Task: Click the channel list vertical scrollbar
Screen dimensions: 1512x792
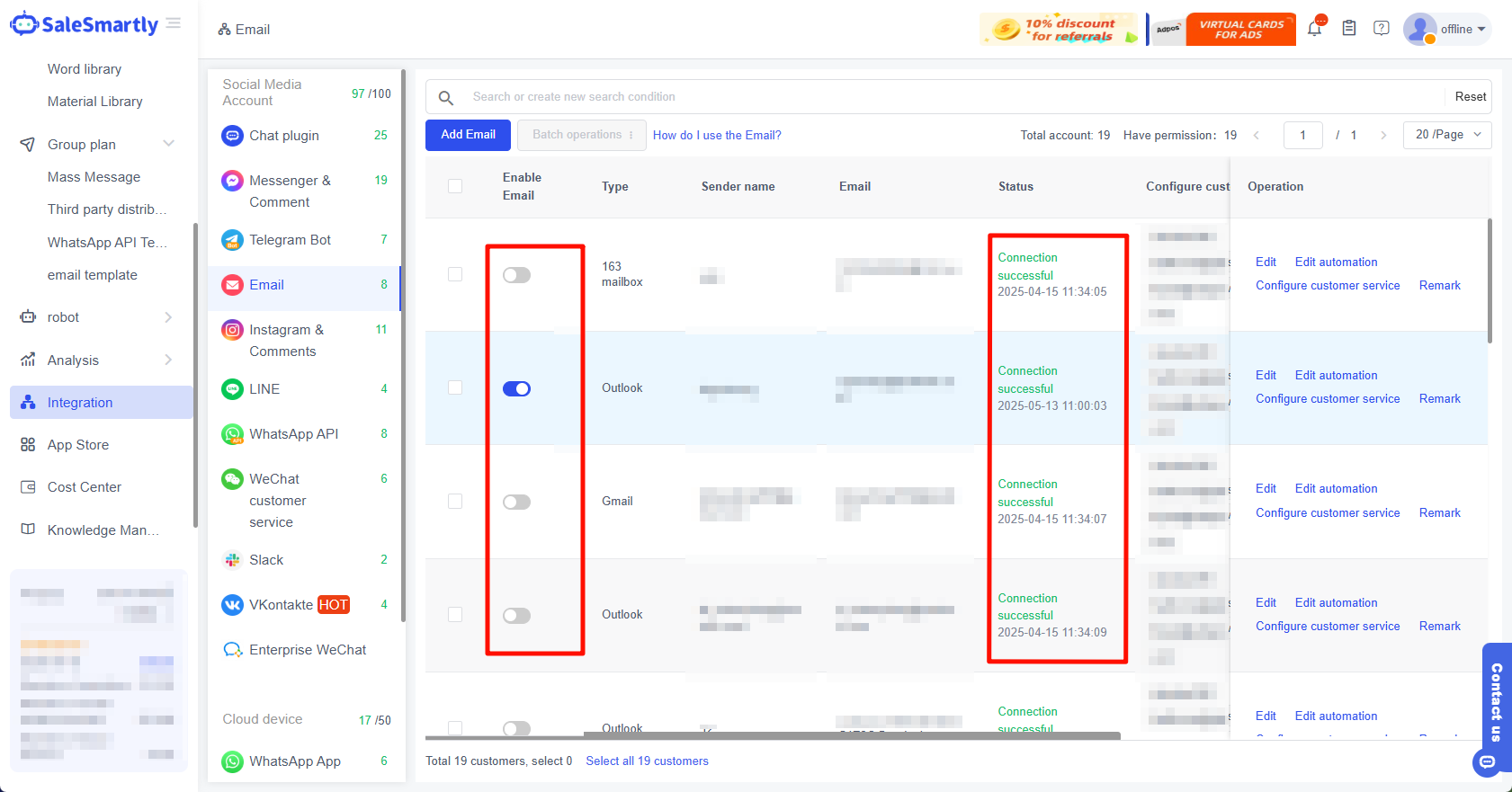Action: (x=403, y=346)
